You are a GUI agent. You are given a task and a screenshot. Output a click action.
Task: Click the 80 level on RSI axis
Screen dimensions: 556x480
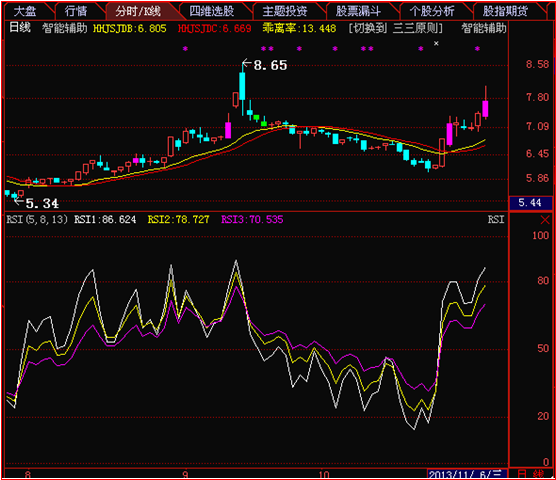pos(543,281)
